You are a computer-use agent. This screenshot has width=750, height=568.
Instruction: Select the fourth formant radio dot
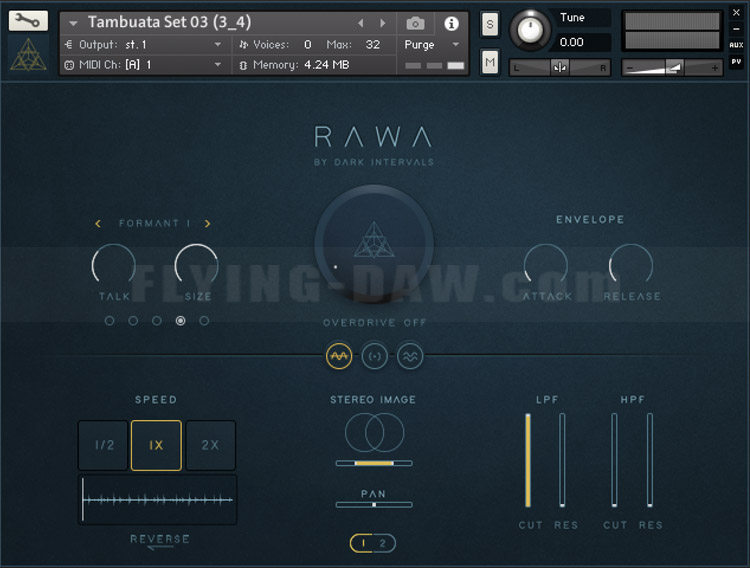[180, 321]
